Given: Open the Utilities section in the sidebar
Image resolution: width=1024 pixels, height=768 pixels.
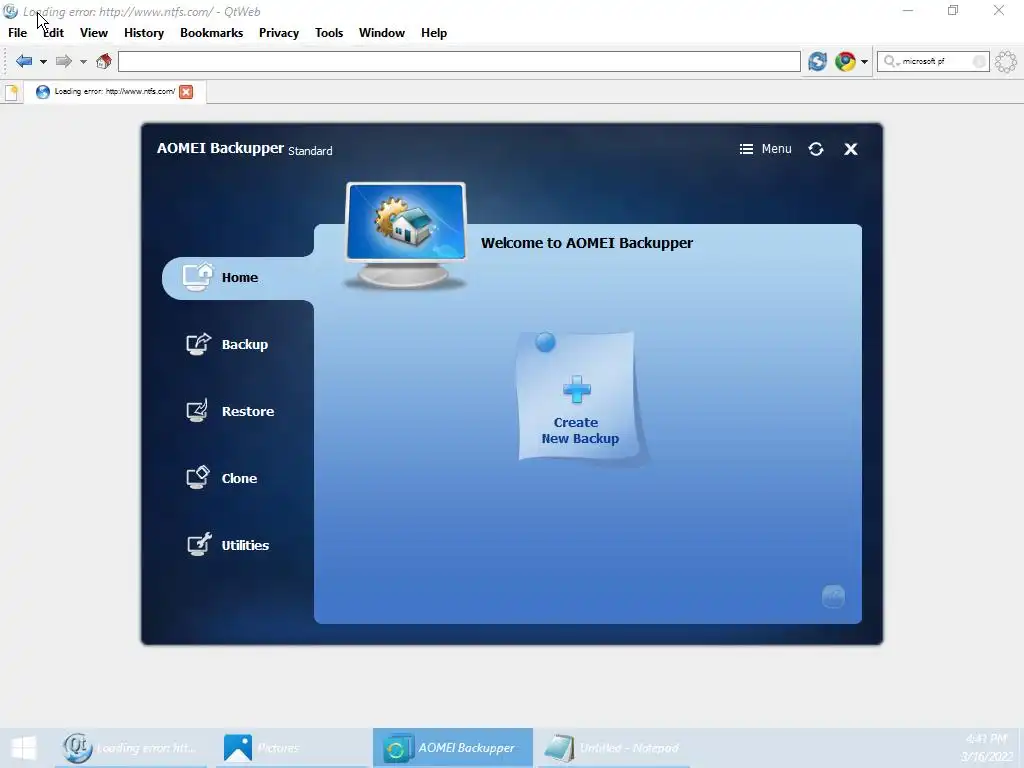Looking at the screenshot, I should tap(227, 545).
